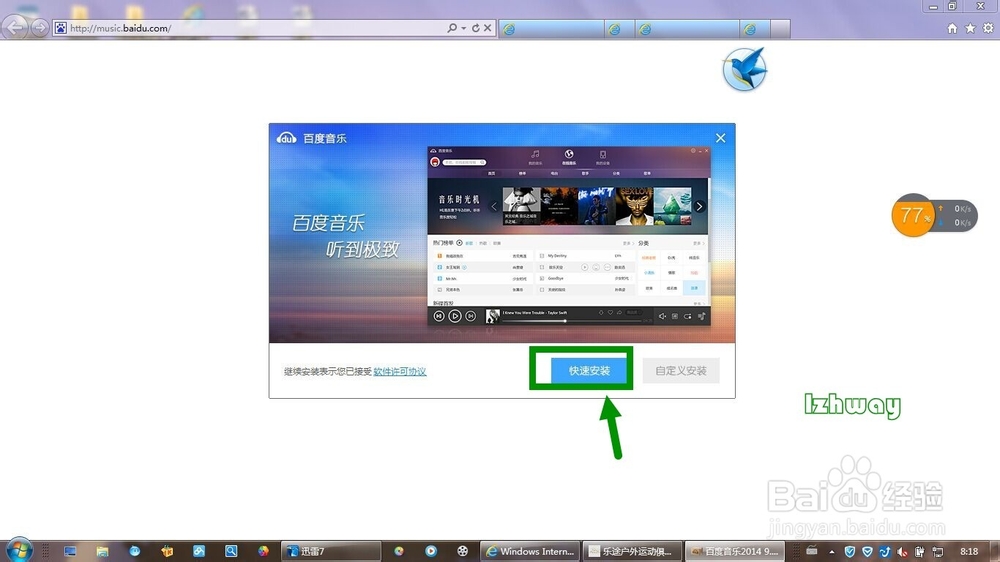Open the browser Tools gear menu

[988, 28]
